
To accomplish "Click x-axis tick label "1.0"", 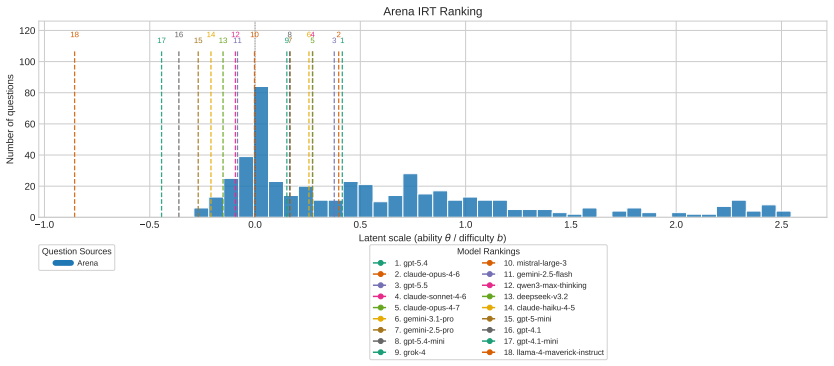I will pyautogui.click(x=465, y=225).
